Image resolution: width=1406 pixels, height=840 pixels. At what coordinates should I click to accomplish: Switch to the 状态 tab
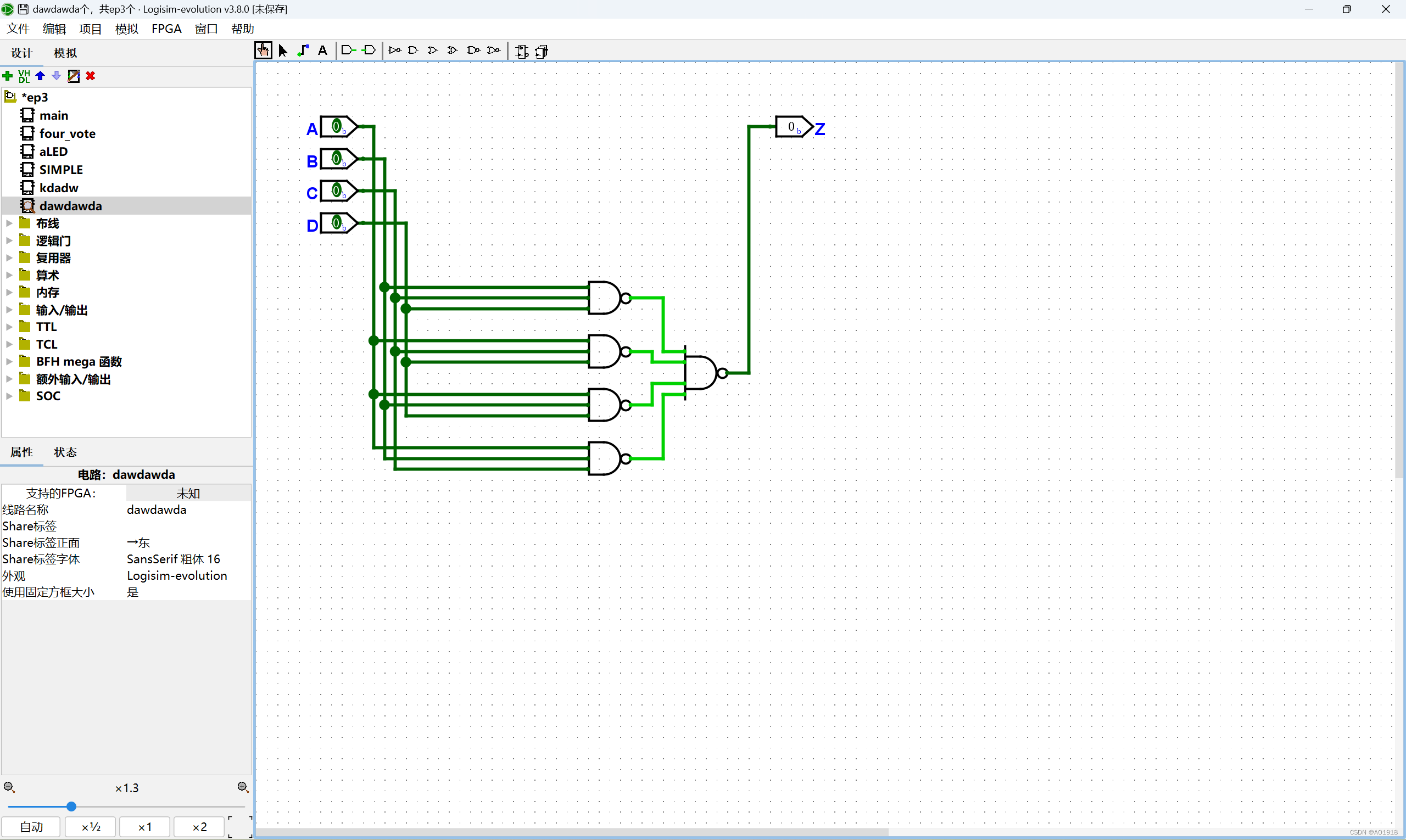point(65,452)
